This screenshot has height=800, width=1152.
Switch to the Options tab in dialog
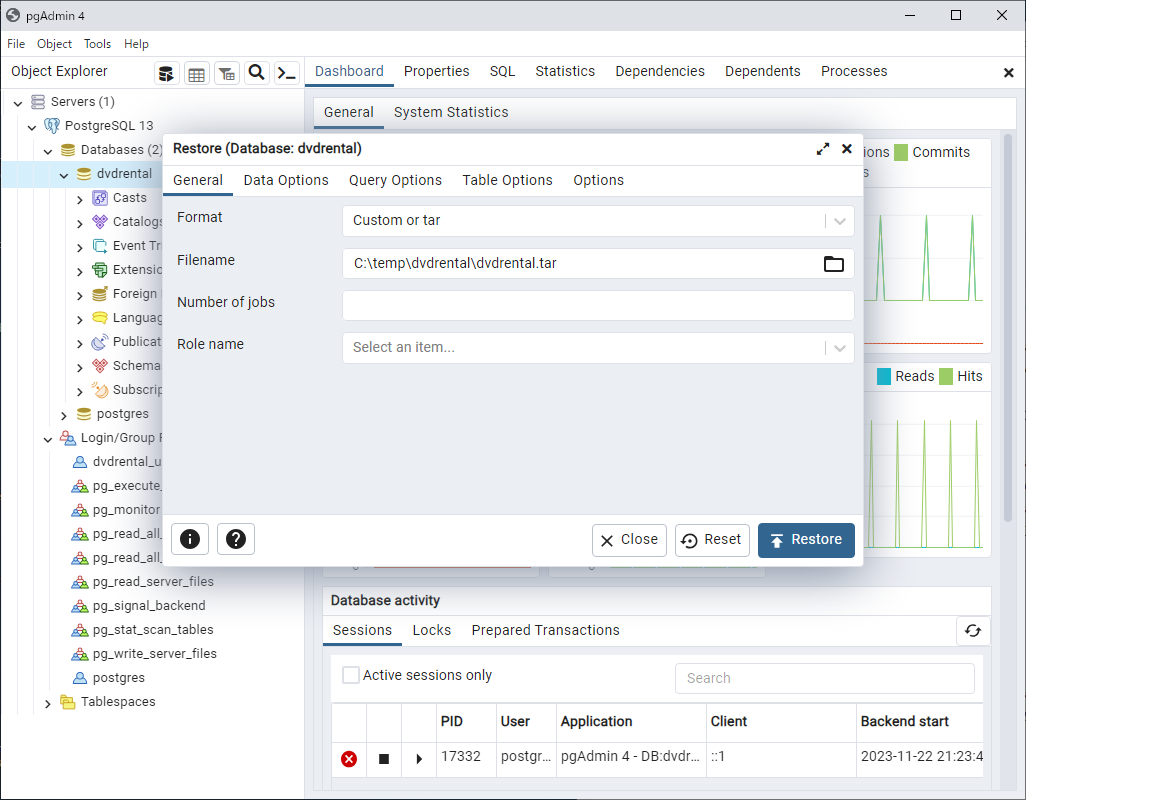tap(598, 181)
